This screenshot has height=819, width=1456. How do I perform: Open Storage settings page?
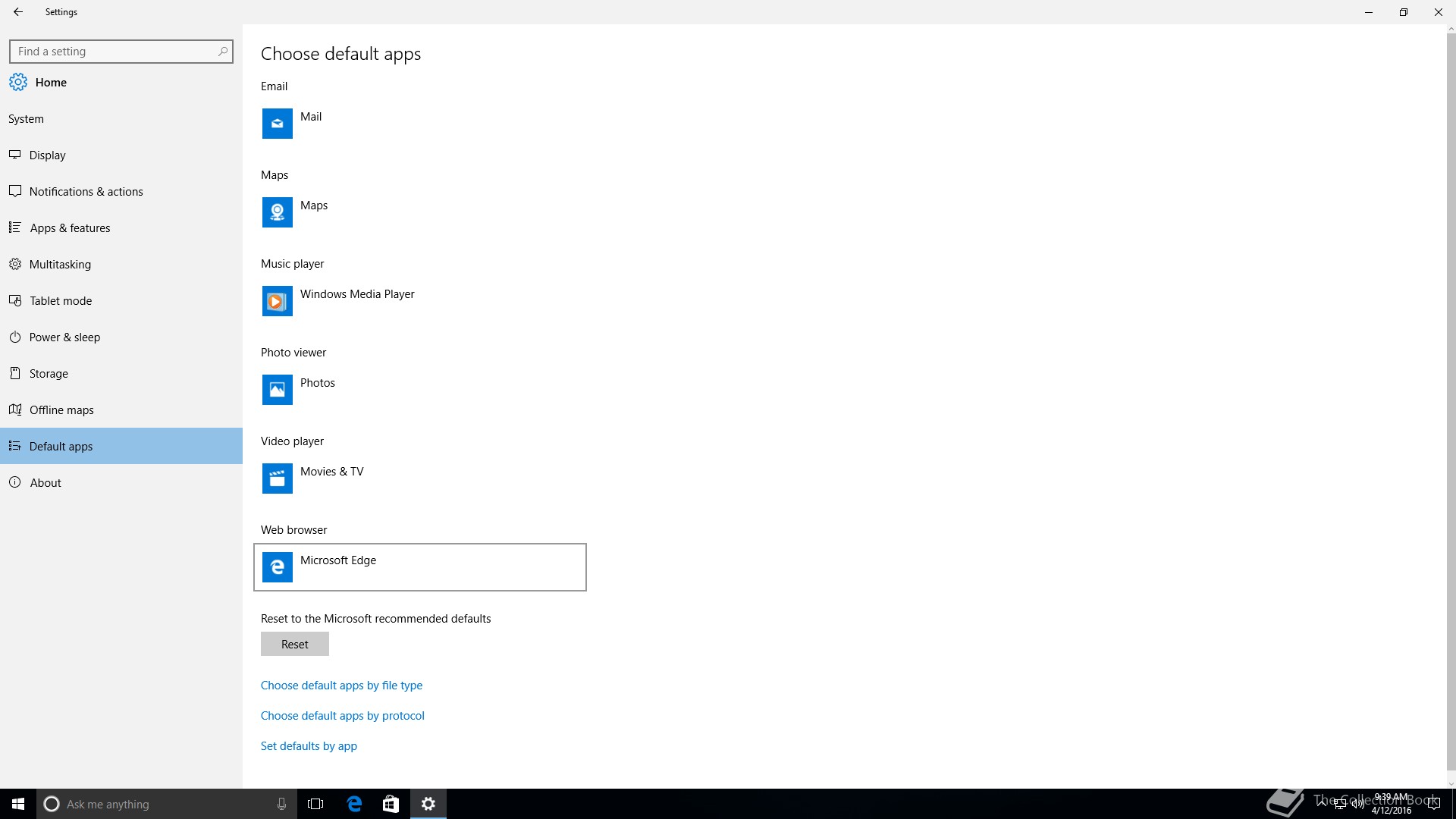click(121, 373)
